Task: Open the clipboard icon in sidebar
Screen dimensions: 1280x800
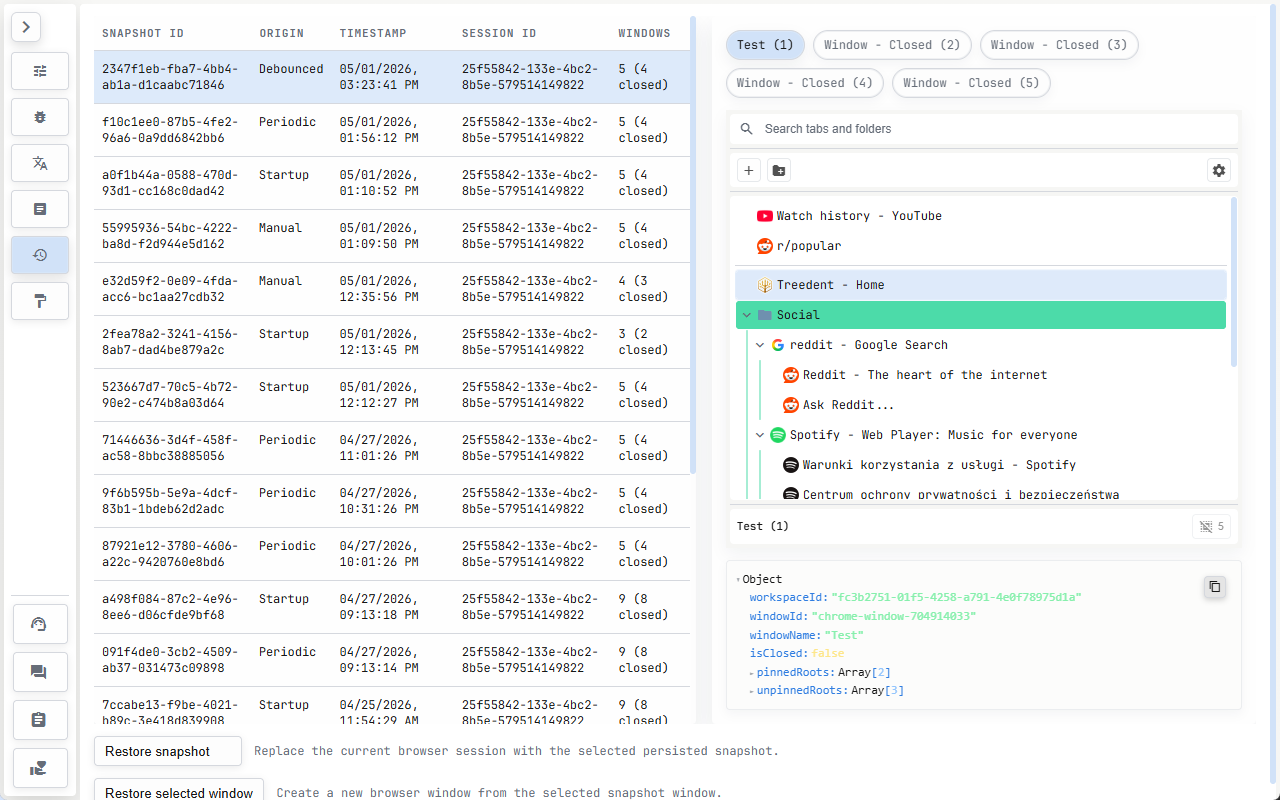Action: pyautogui.click(x=40, y=720)
